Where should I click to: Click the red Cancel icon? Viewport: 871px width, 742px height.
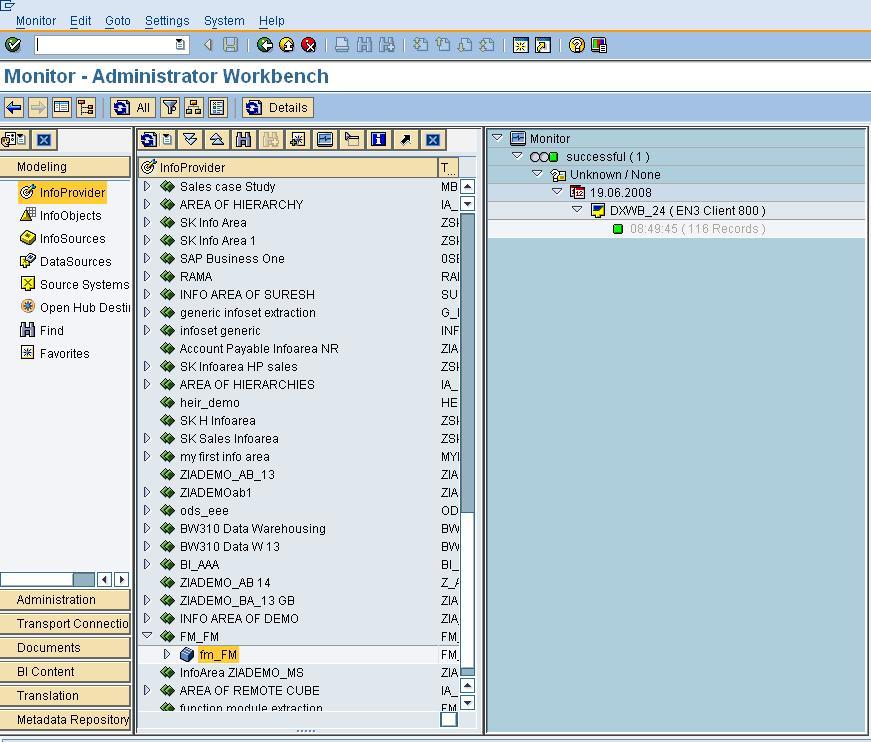coord(308,45)
